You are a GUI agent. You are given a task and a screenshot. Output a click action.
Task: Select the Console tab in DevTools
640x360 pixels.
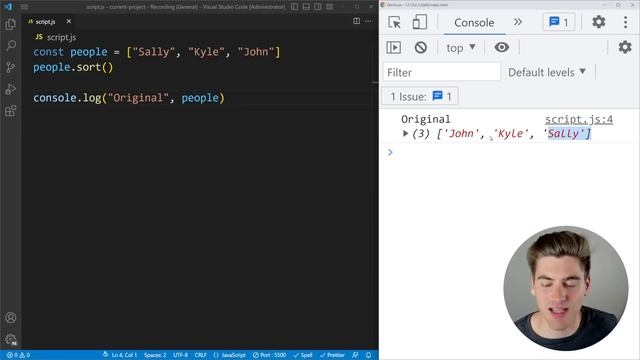(x=474, y=23)
